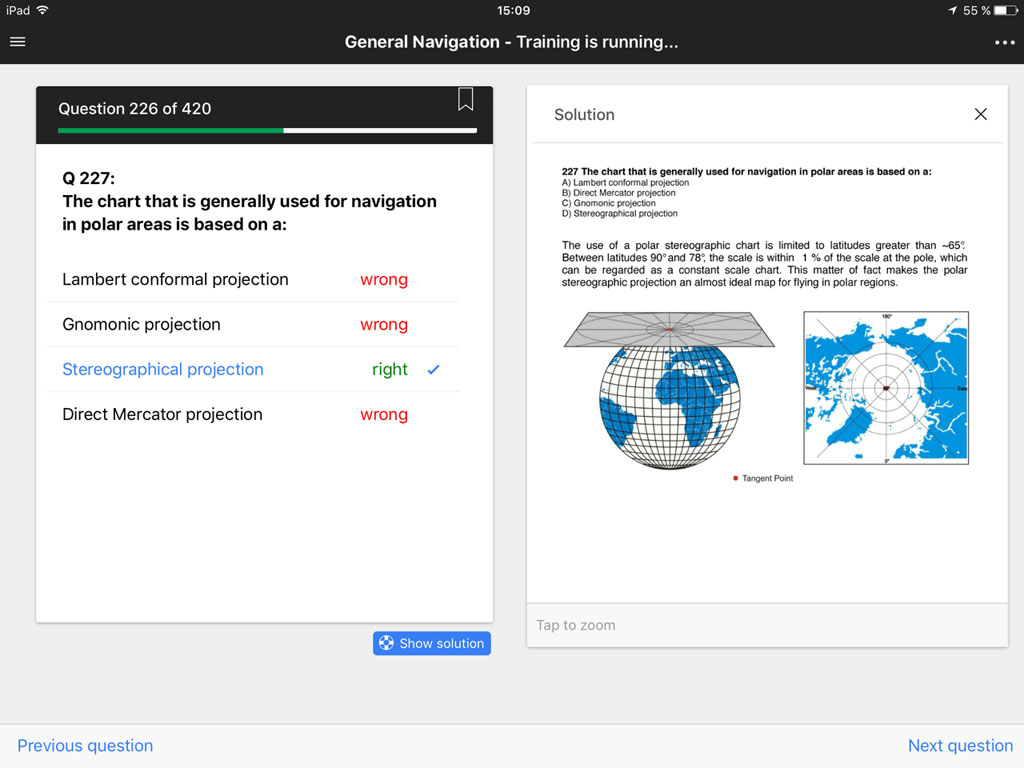Open the polar stereographic chart illustration

pos(885,388)
